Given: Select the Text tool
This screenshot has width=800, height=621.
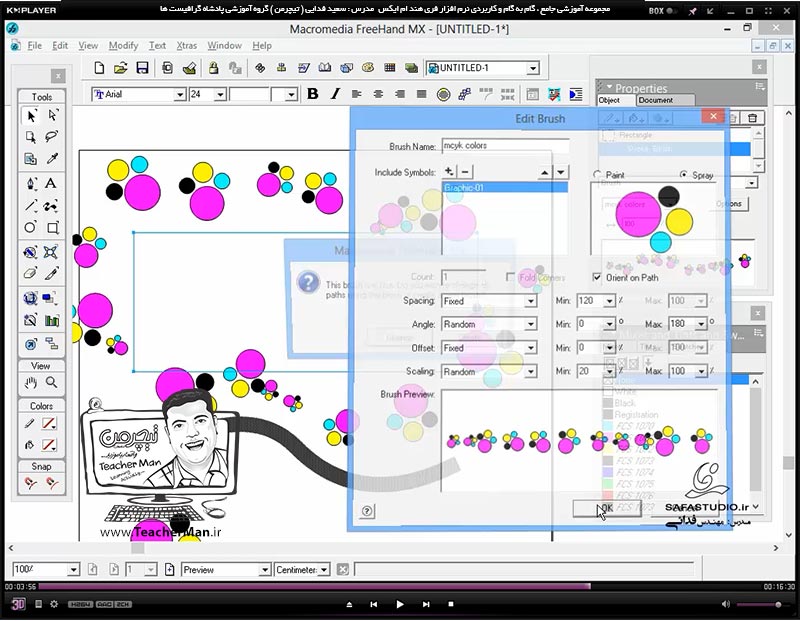Looking at the screenshot, I should [x=51, y=183].
